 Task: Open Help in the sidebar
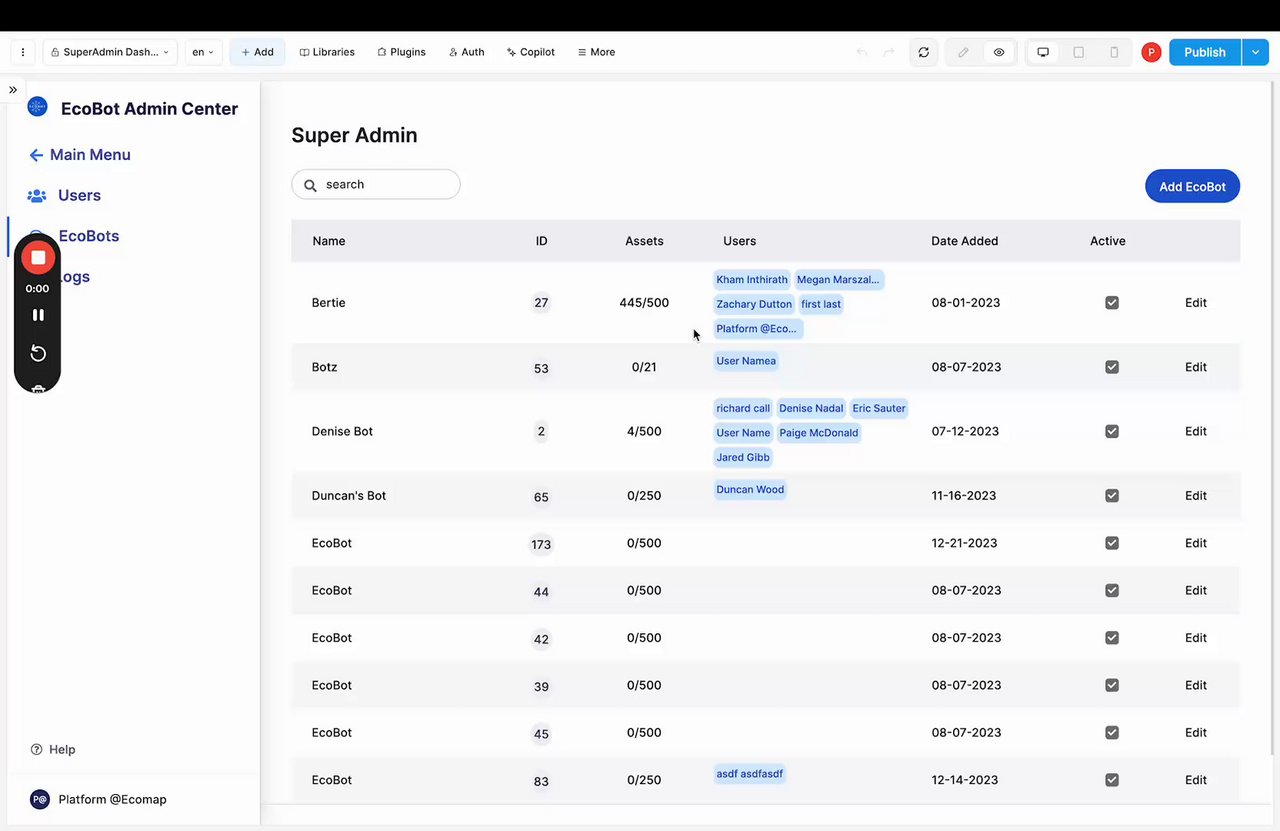click(x=53, y=749)
